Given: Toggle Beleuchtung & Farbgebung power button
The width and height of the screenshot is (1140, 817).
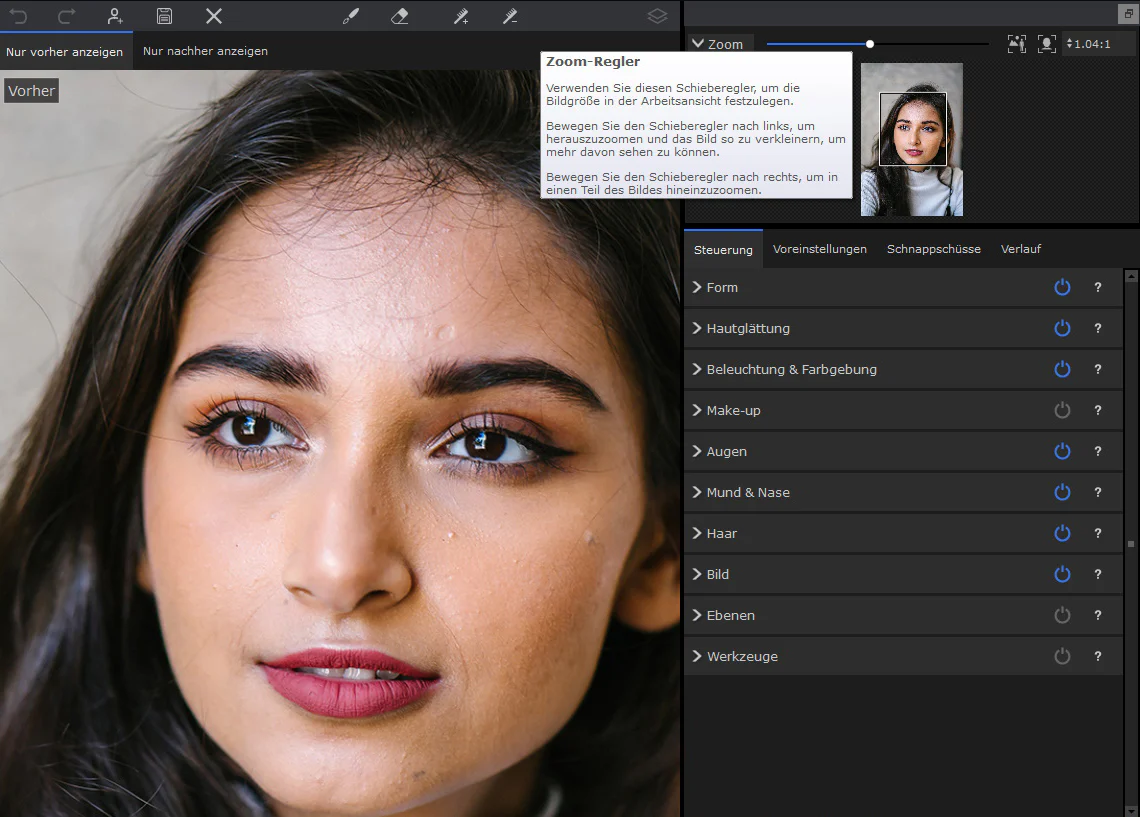Looking at the screenshot, I should coord(1062,369).
